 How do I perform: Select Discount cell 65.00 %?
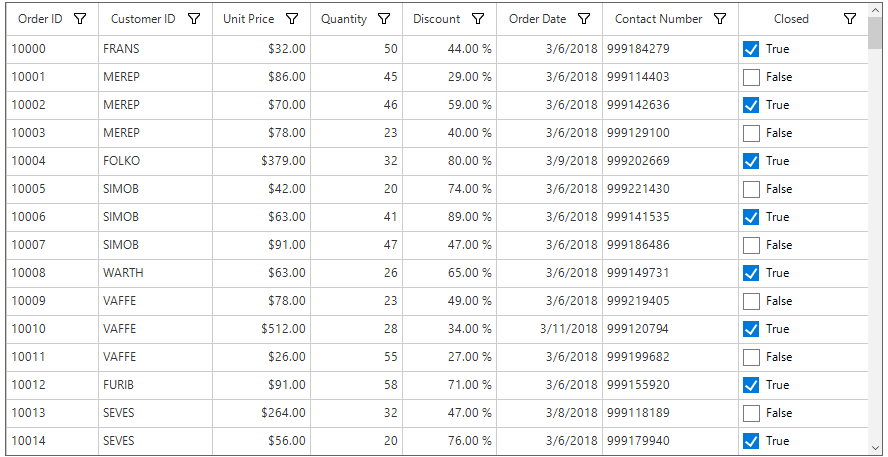[450, 274]
